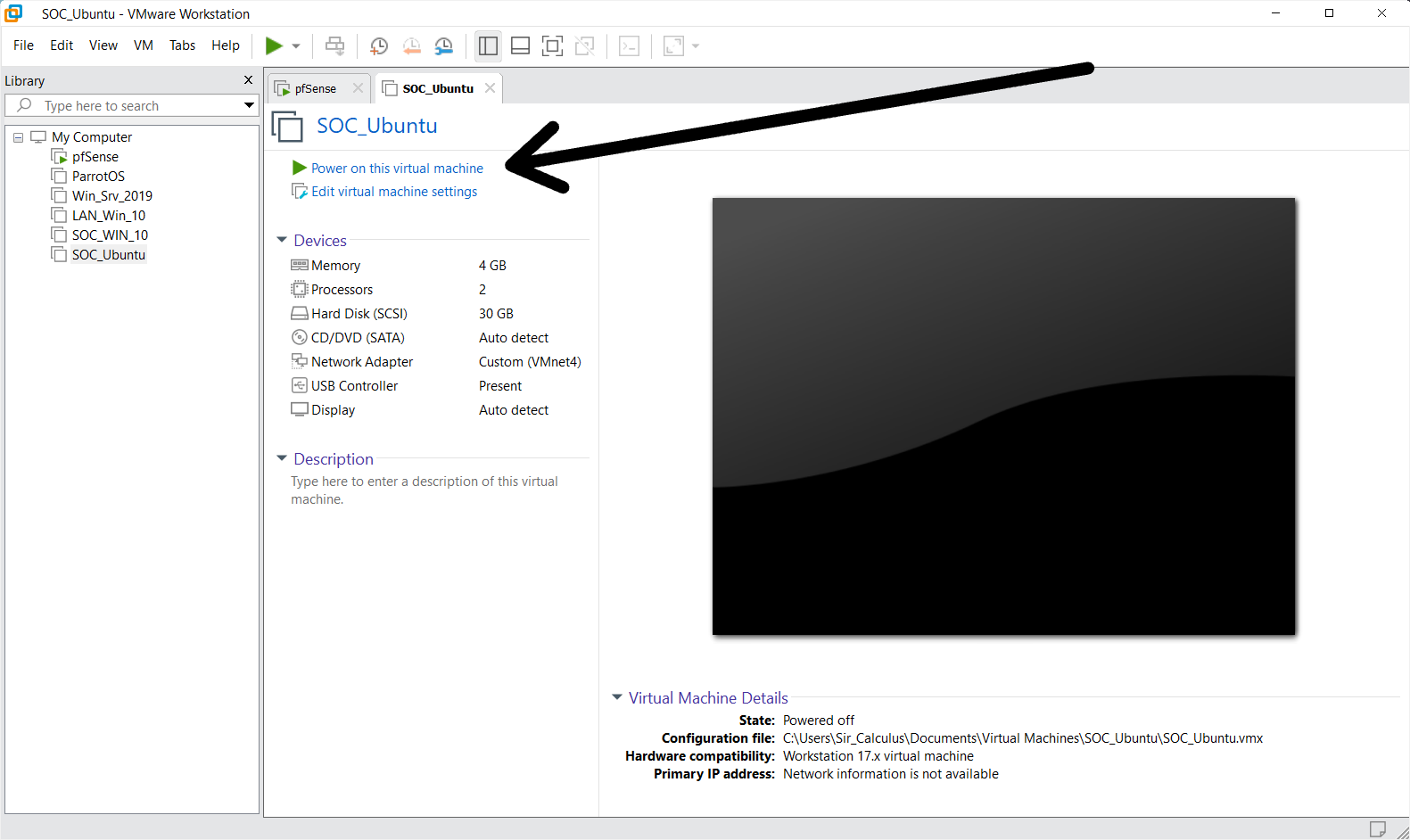
Task: Close the Library panel
Action: coord(249,80)
